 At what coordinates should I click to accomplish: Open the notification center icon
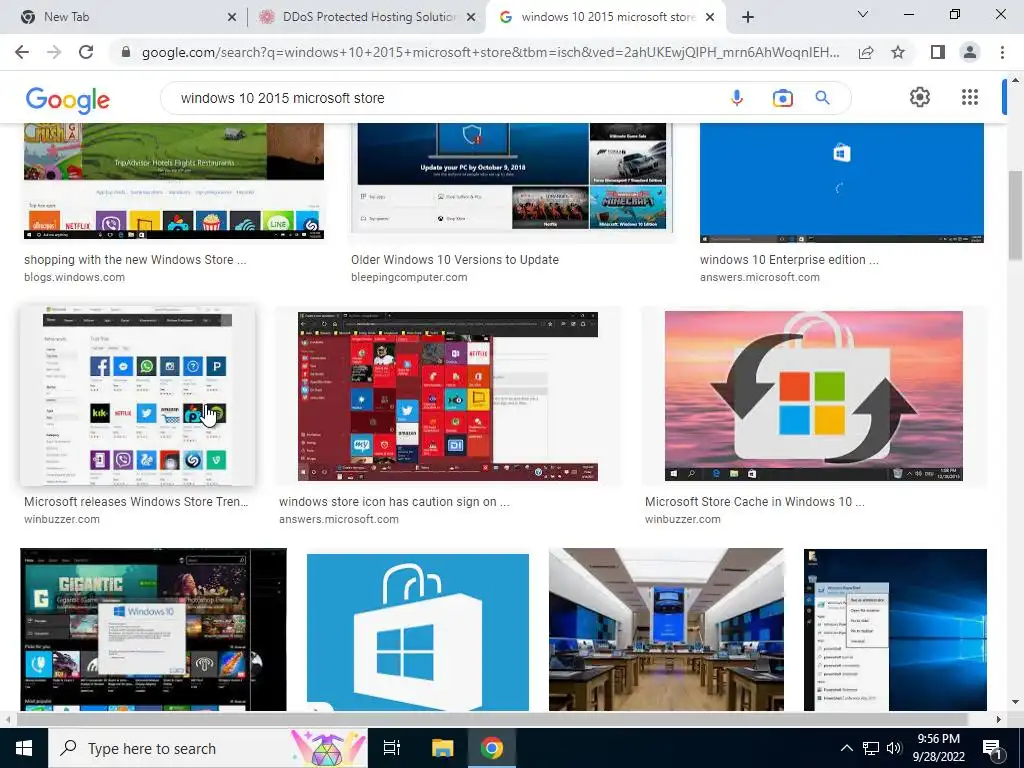[992, 748]
